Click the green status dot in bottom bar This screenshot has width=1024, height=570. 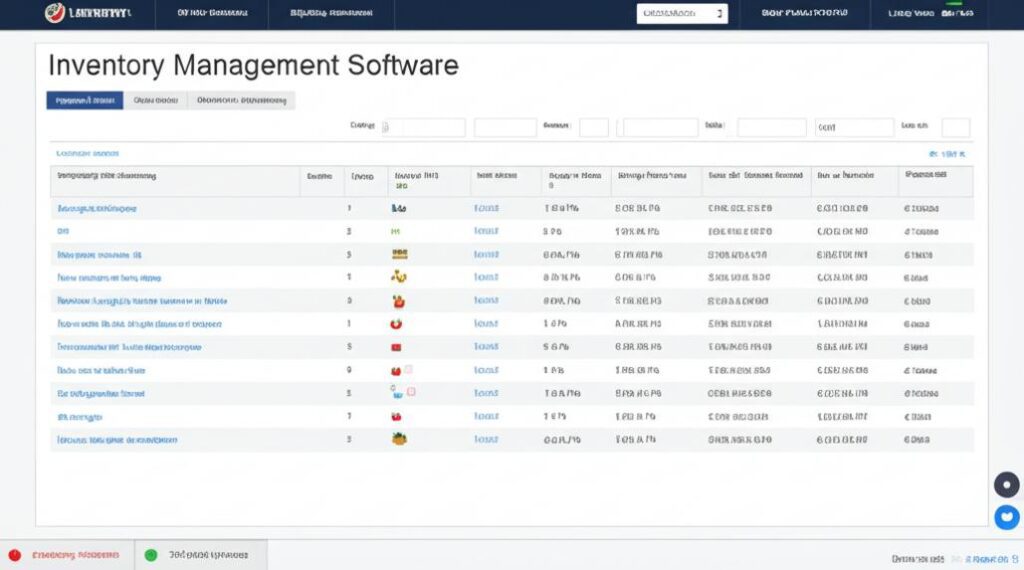tap(151, 555)
